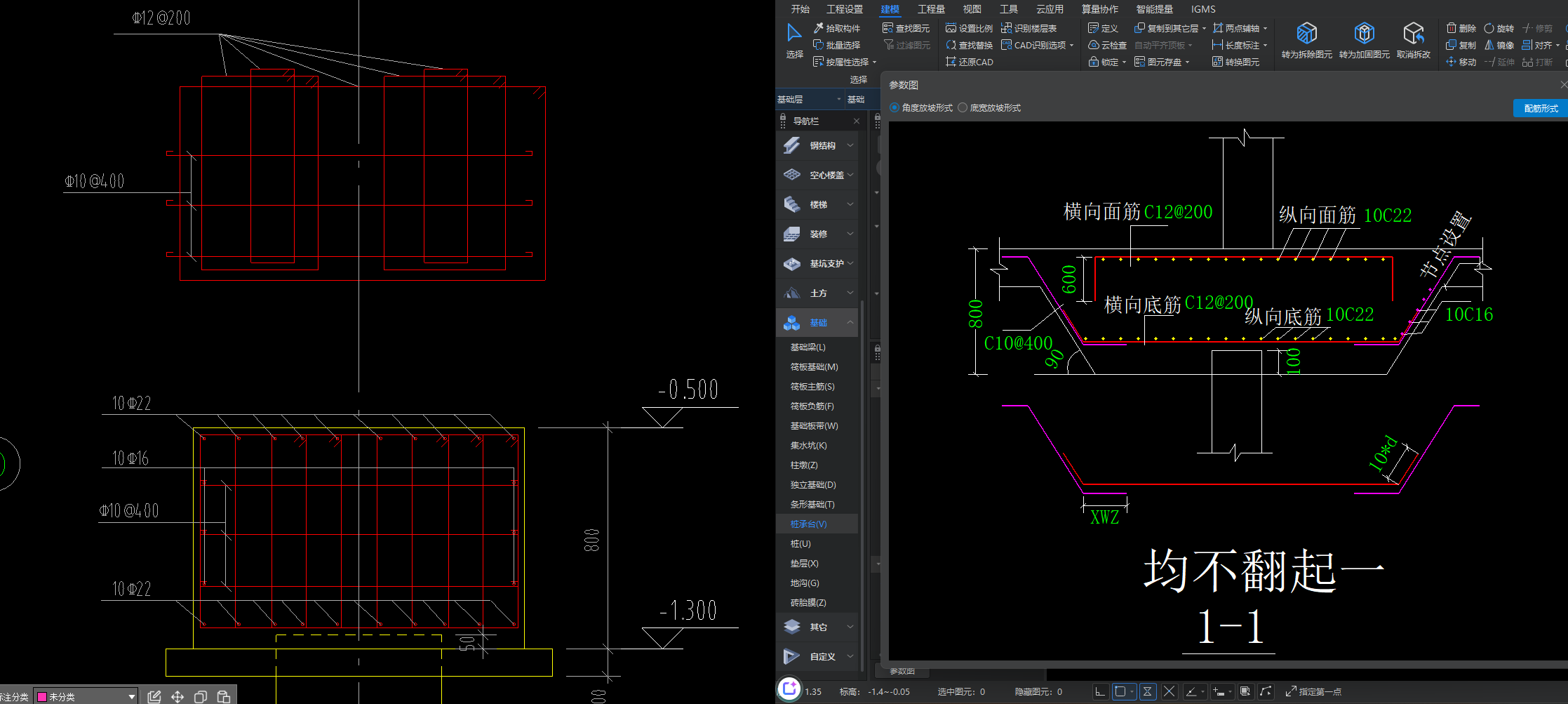Screen dimensions: 1568x704
Task: Click the move icon in annotation toolbar
Action: point(177,697)
